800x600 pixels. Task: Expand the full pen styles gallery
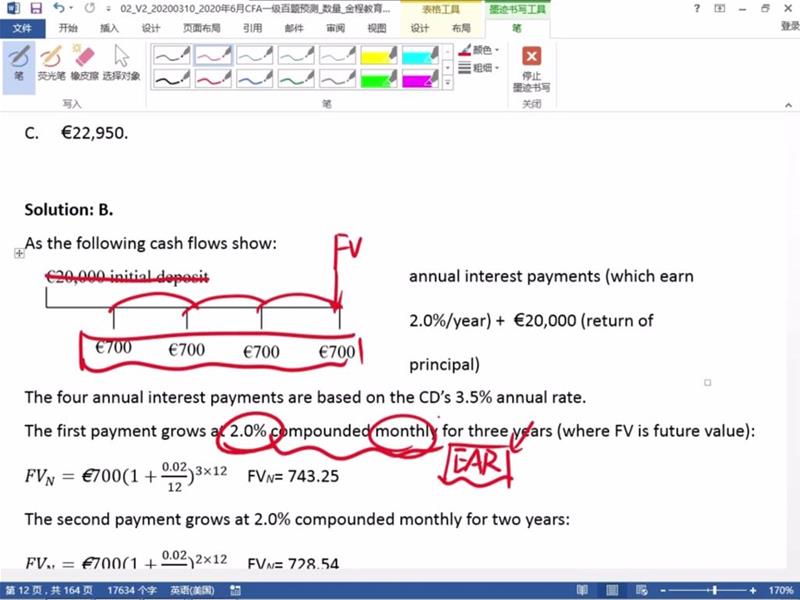[447, 83]
